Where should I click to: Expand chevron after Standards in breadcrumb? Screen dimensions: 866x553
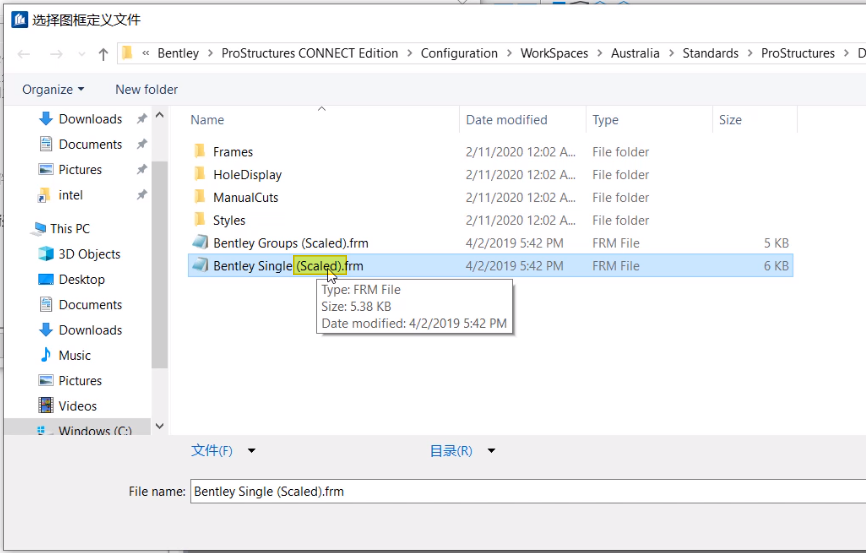click(x=750, y=54)
